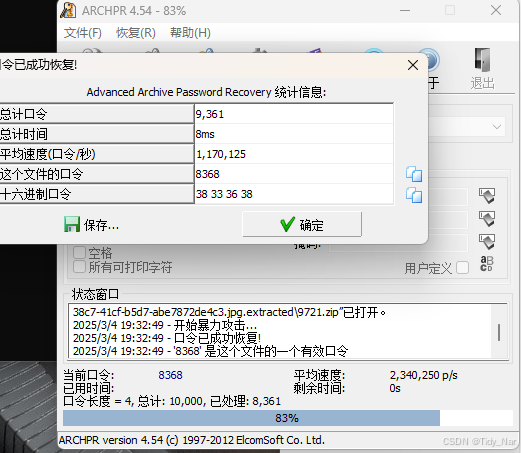The width and height of the screenshot is (521, 453).
Task: Click the blue current password 8368 beside 当前口令
Action: point(170,375)
